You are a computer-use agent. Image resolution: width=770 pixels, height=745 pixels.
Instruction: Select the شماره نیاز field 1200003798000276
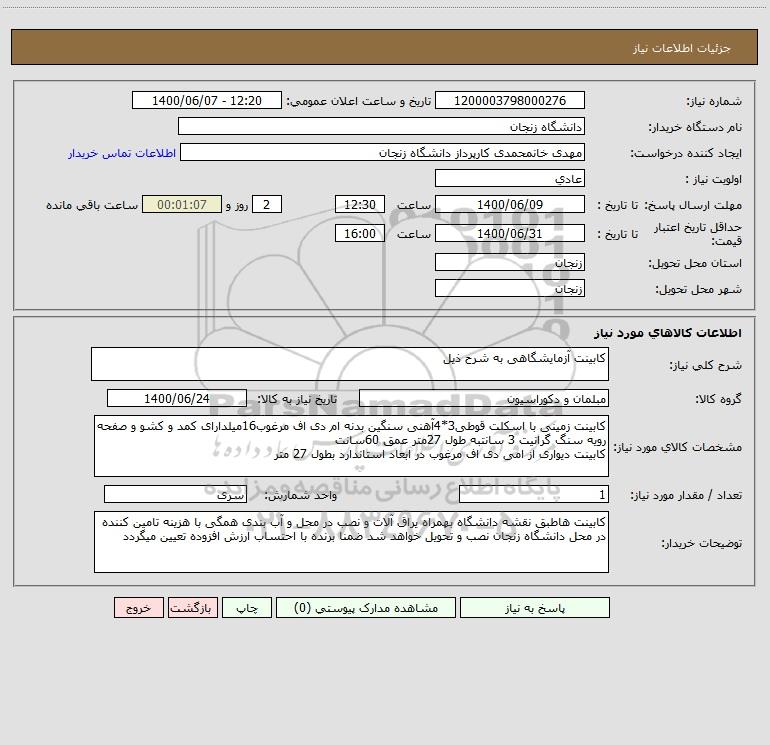(510, 100)
